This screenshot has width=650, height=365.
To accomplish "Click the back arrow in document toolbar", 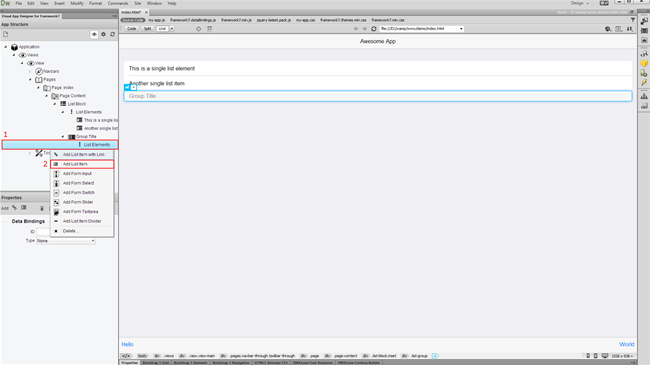I will (x=356, y=29).
